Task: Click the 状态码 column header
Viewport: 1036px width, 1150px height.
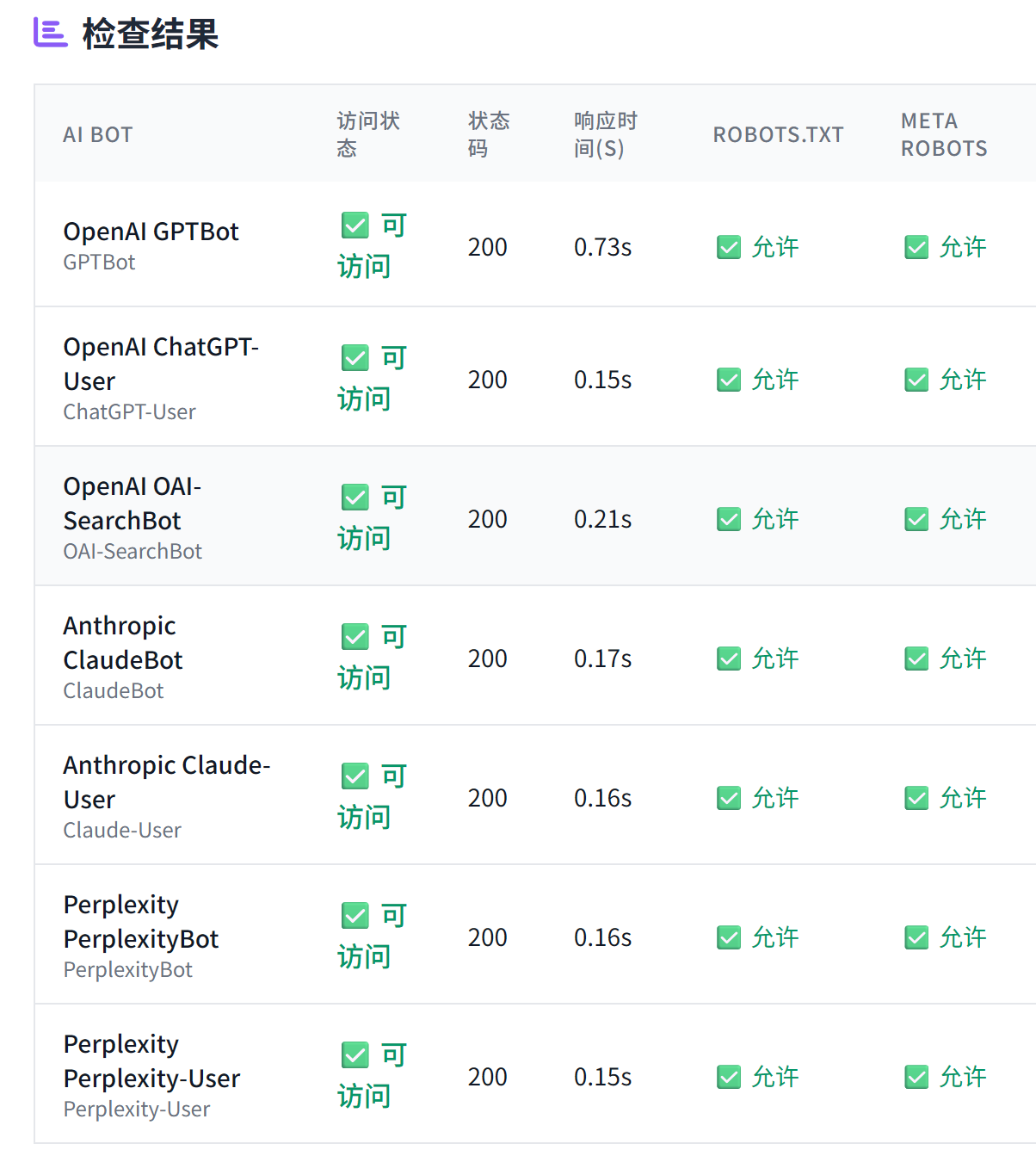Action: [489, 135]
